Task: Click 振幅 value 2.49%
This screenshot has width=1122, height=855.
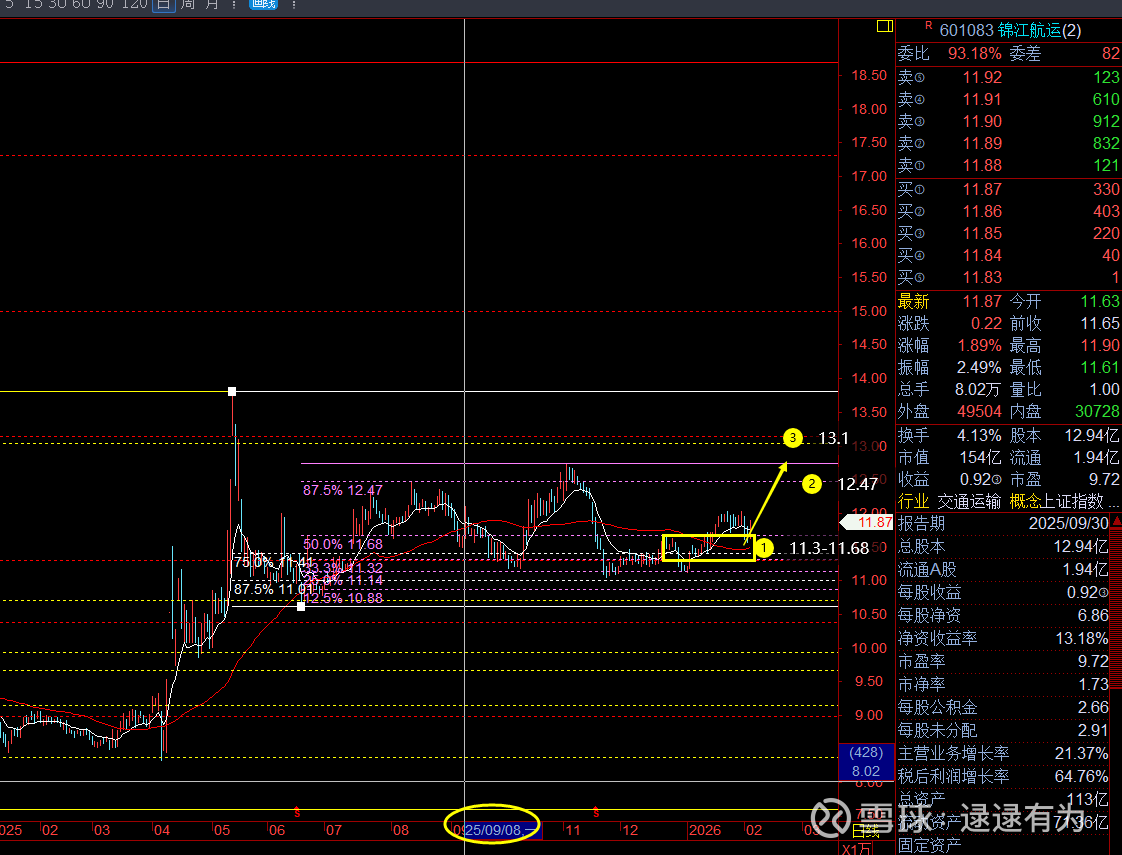Action: pos(980,368)
